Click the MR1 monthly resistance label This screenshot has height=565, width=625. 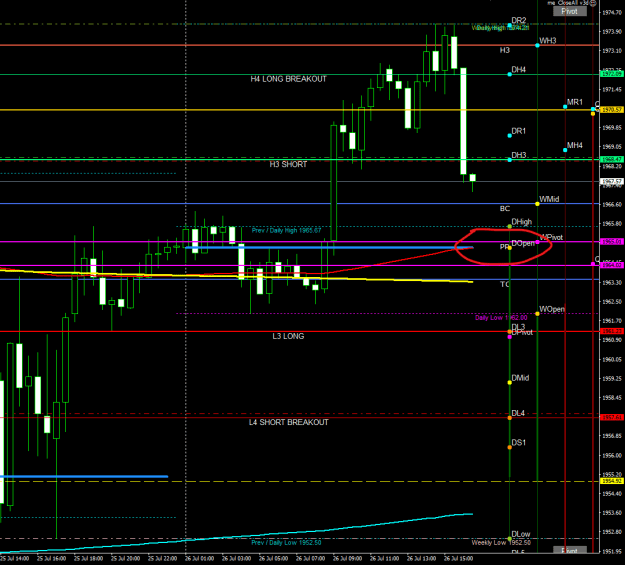(575, 102)
